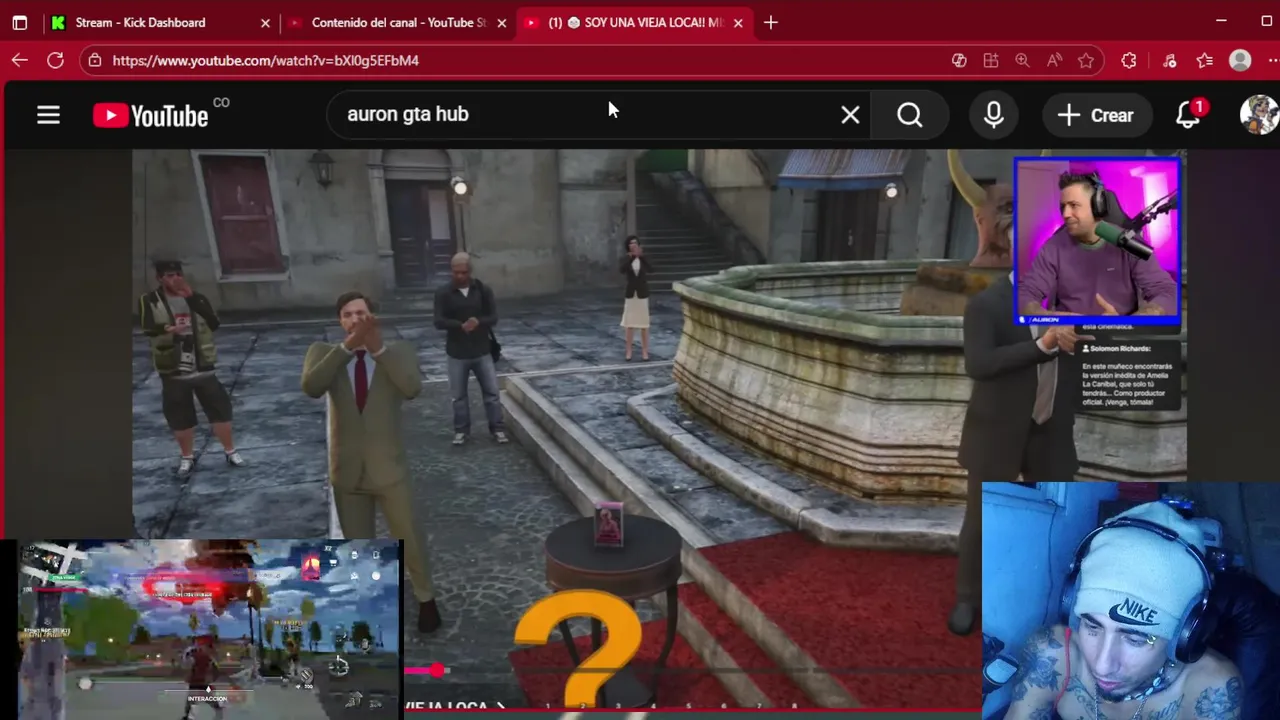Start Read aloud from address bar
The image size is (1280, 720).
click(1054, 60)
